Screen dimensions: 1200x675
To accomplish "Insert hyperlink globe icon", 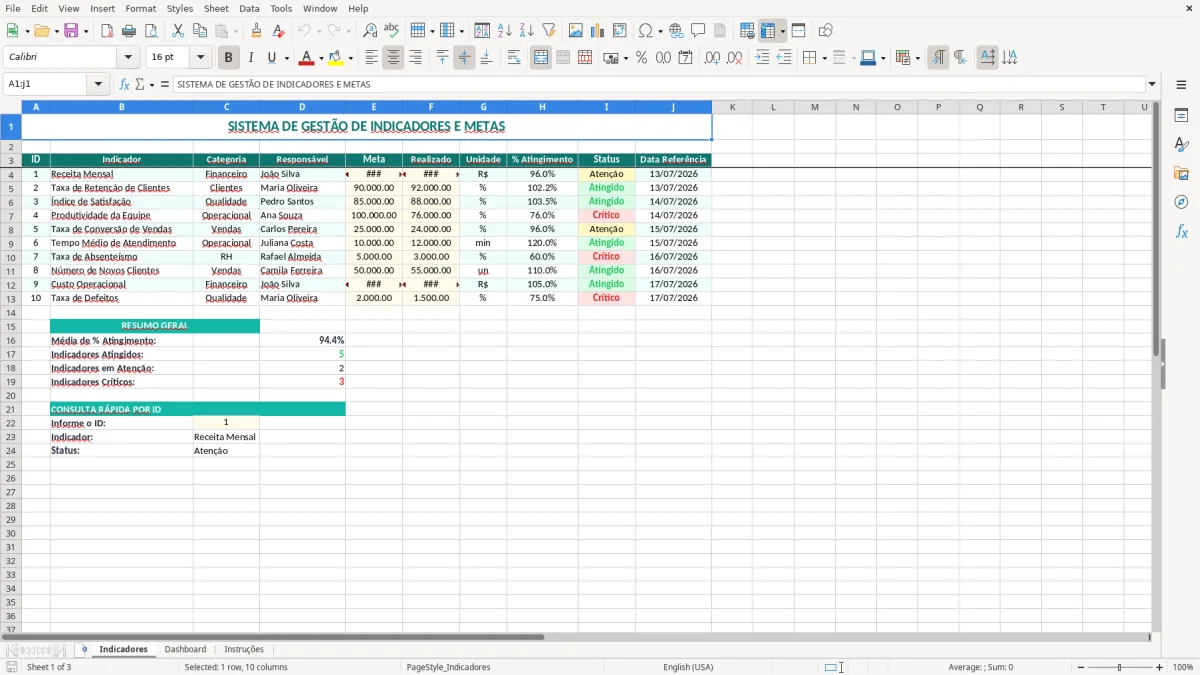I will (676, 31).
